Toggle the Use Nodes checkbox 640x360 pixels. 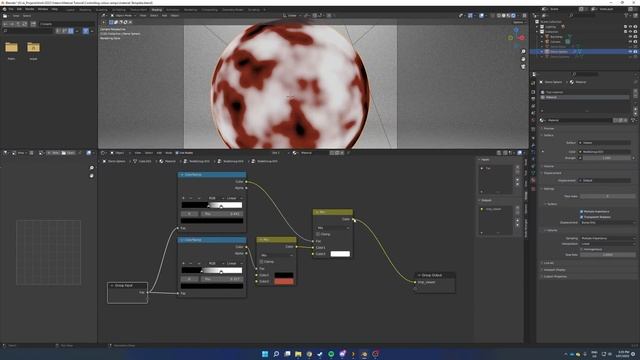(x=177, y=153)
